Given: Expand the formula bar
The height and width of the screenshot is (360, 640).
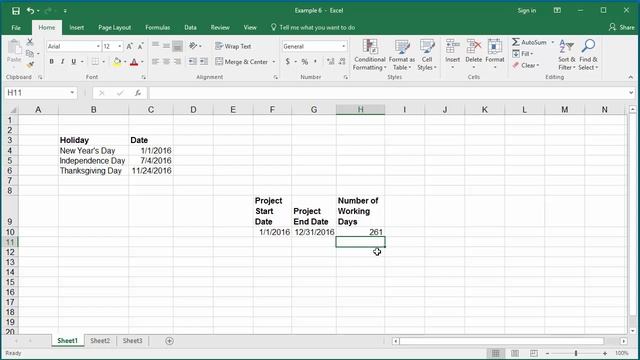Looking at the screenshot, I should point(631,93).
